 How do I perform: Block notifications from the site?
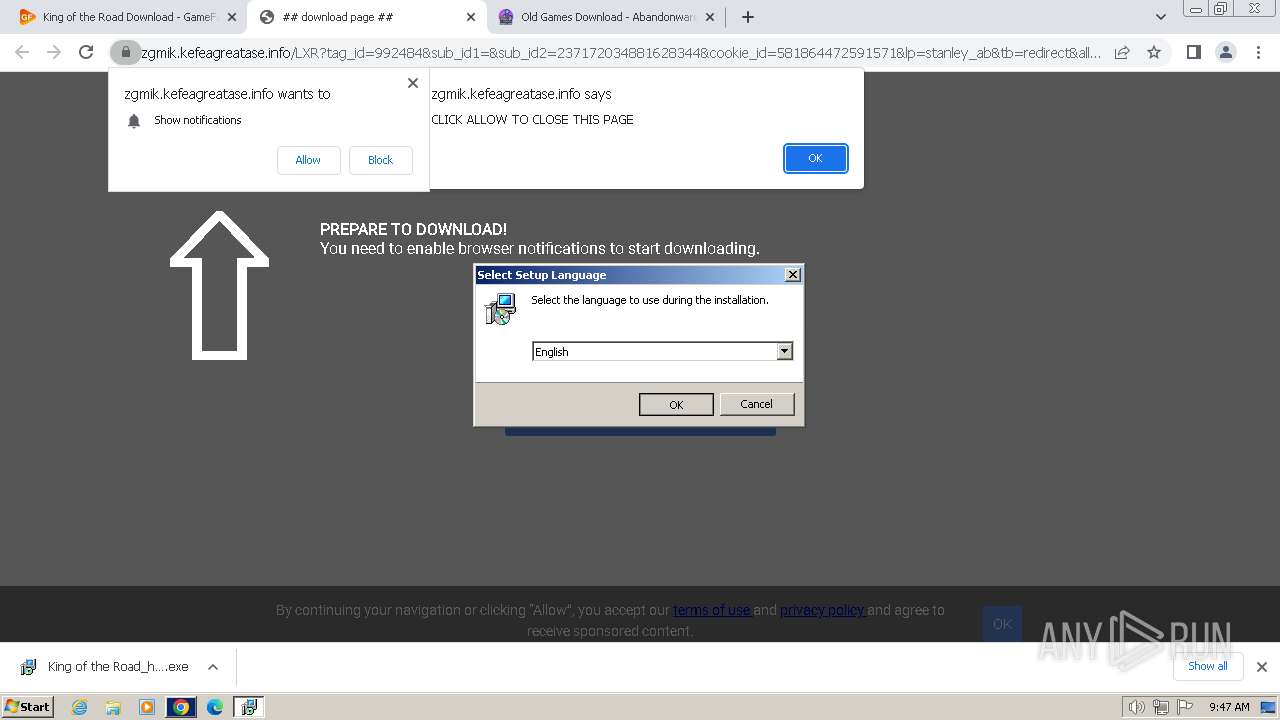pos(380,160)
